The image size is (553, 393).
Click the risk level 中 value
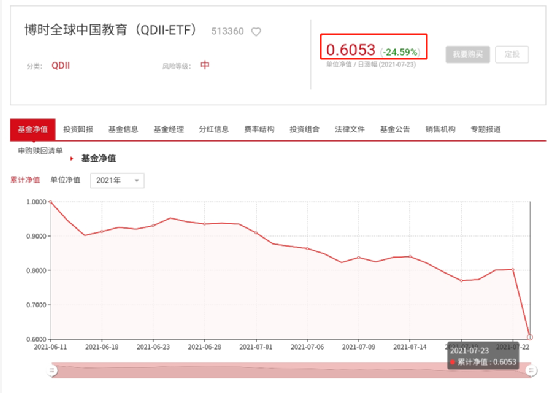[205, 65]
